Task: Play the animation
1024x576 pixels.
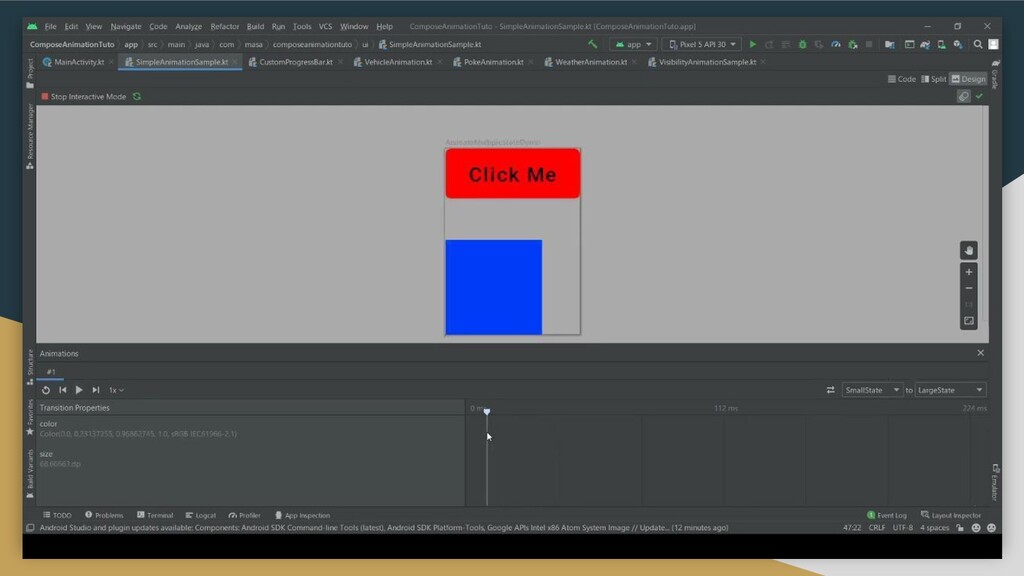Action: pyautogui.click(x=79, y=390)
